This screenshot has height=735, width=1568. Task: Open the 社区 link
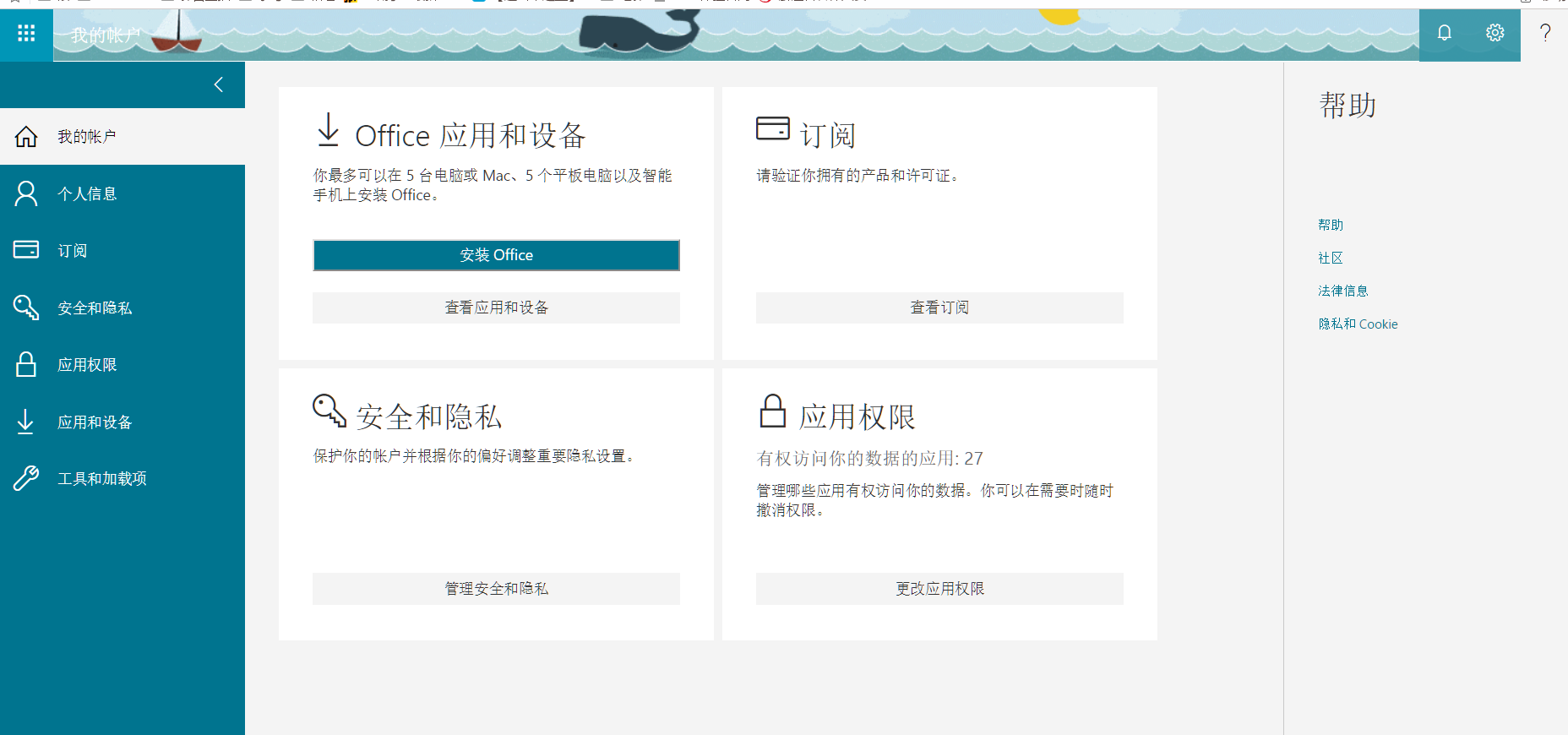[1331, 258]
